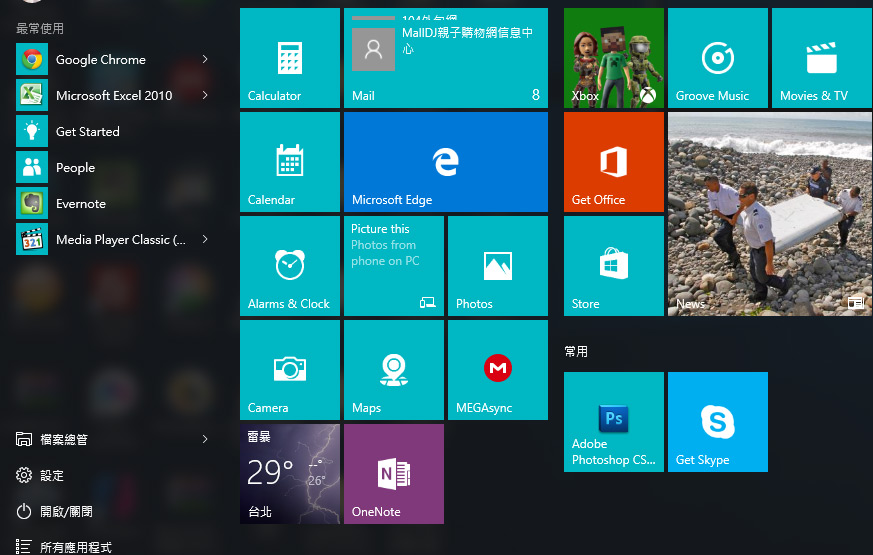Launch Evernote from most used list
Screen dimensions: 873x555
pyautogui.click(x=114, y=203)
